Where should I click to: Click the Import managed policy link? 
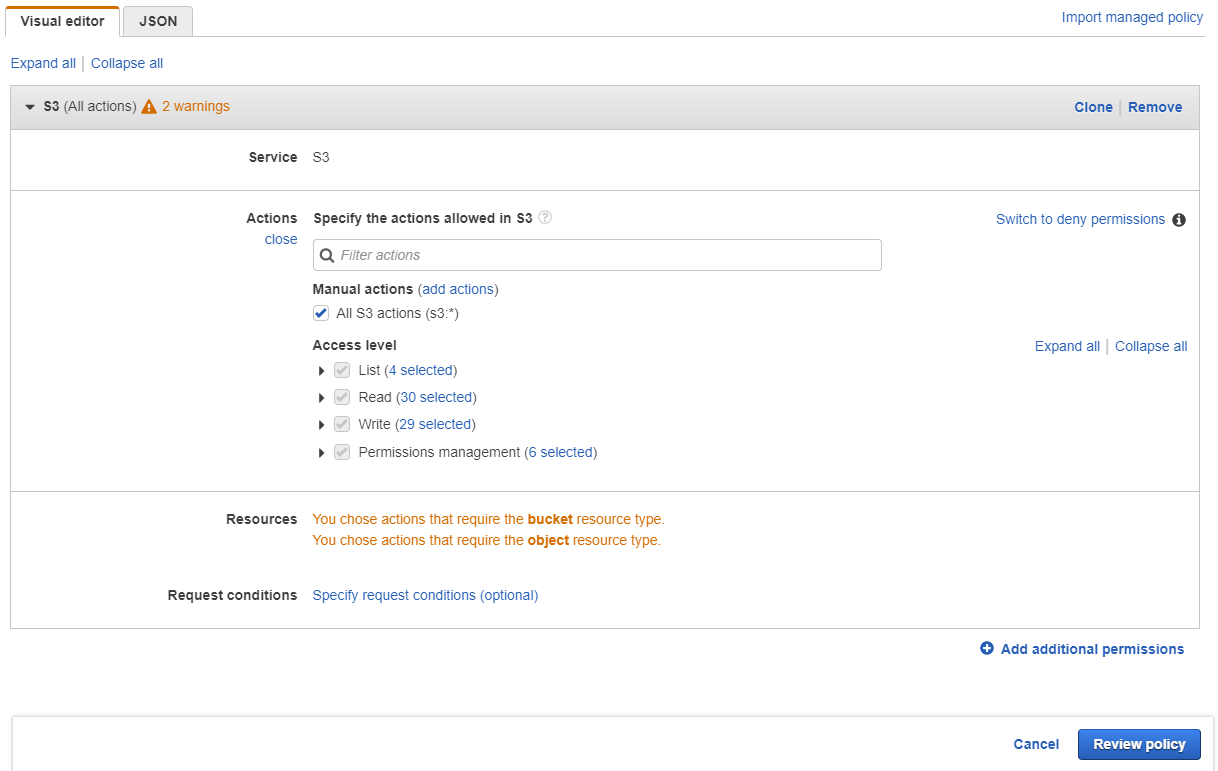pos(1132,17)
